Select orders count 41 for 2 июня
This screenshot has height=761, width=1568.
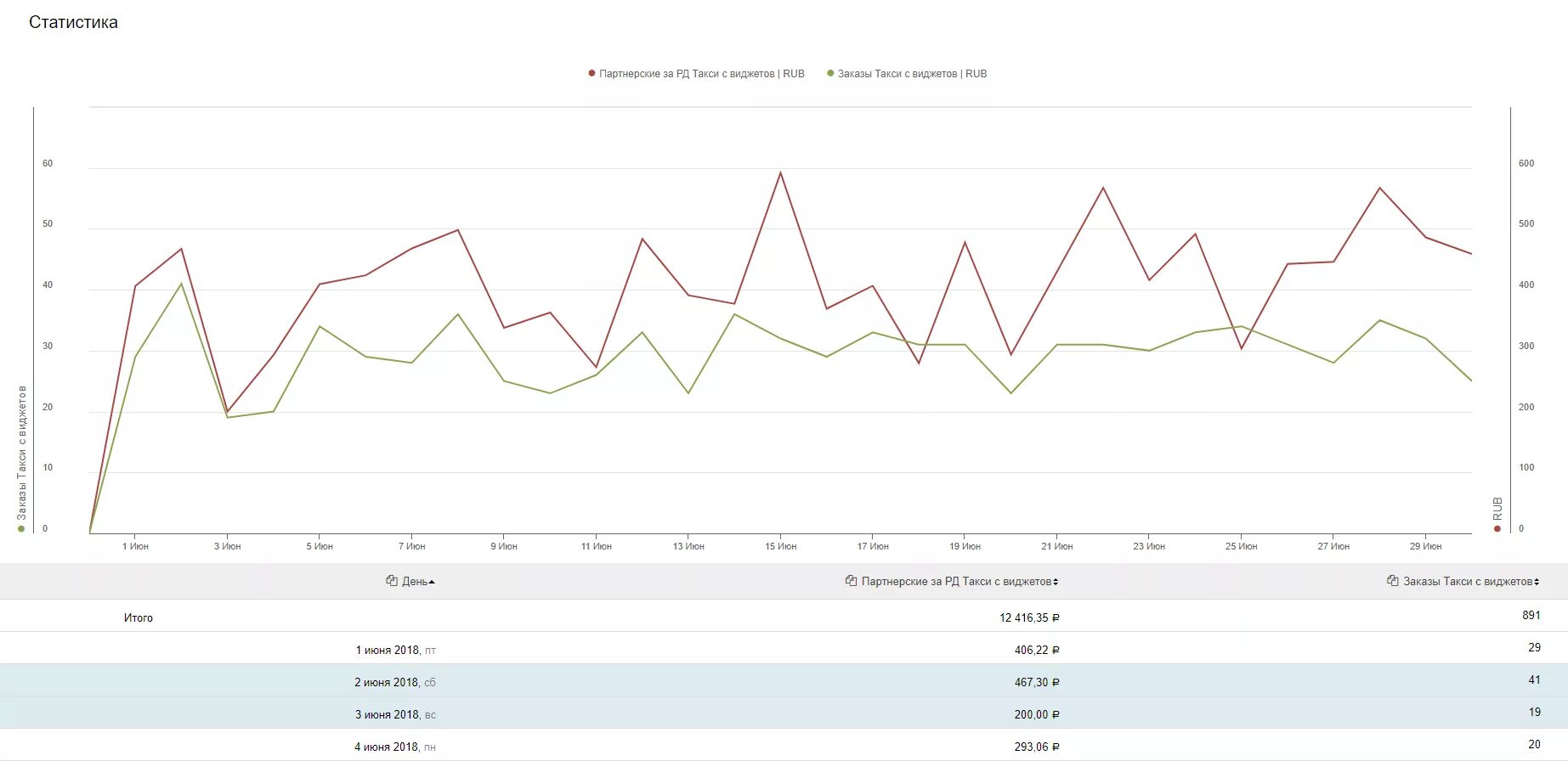[1534, 680]
